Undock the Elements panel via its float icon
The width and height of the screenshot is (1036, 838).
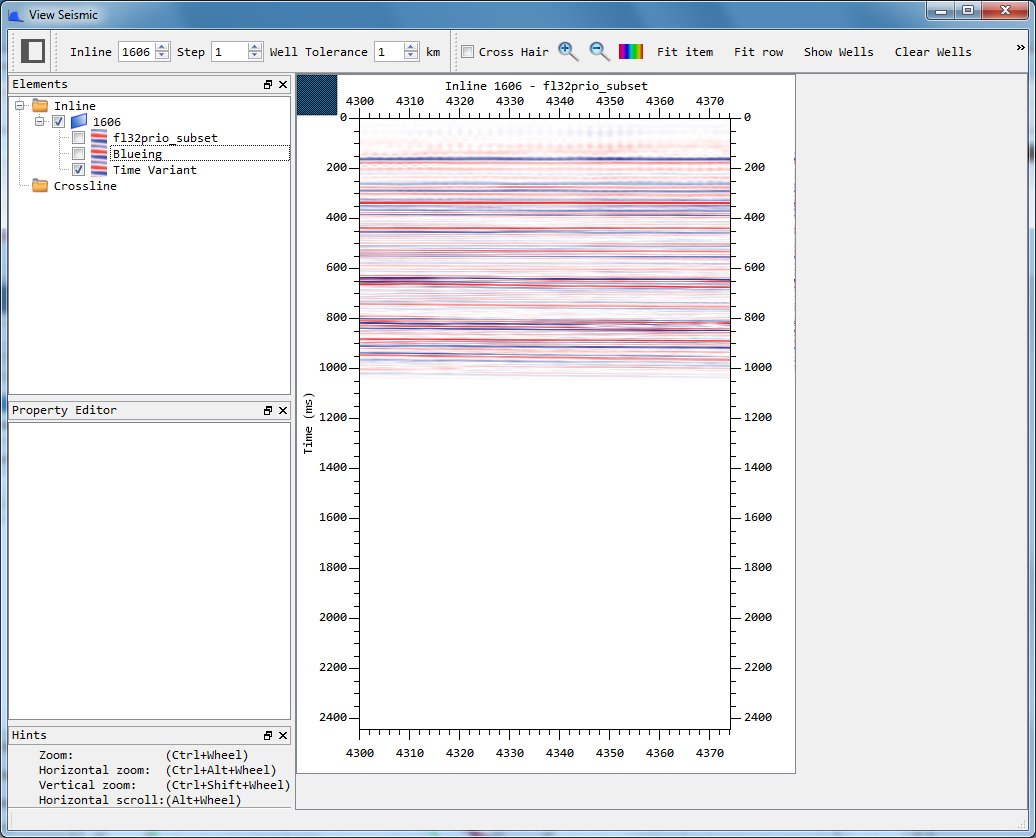click(266, 84)
